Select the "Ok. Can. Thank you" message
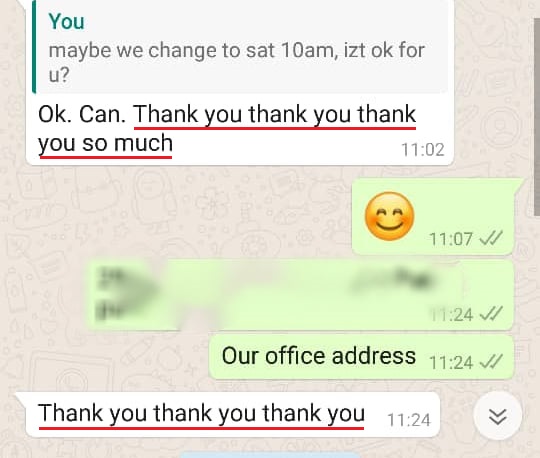The height and width of the screenshot is (458, 540). [240, 83]
